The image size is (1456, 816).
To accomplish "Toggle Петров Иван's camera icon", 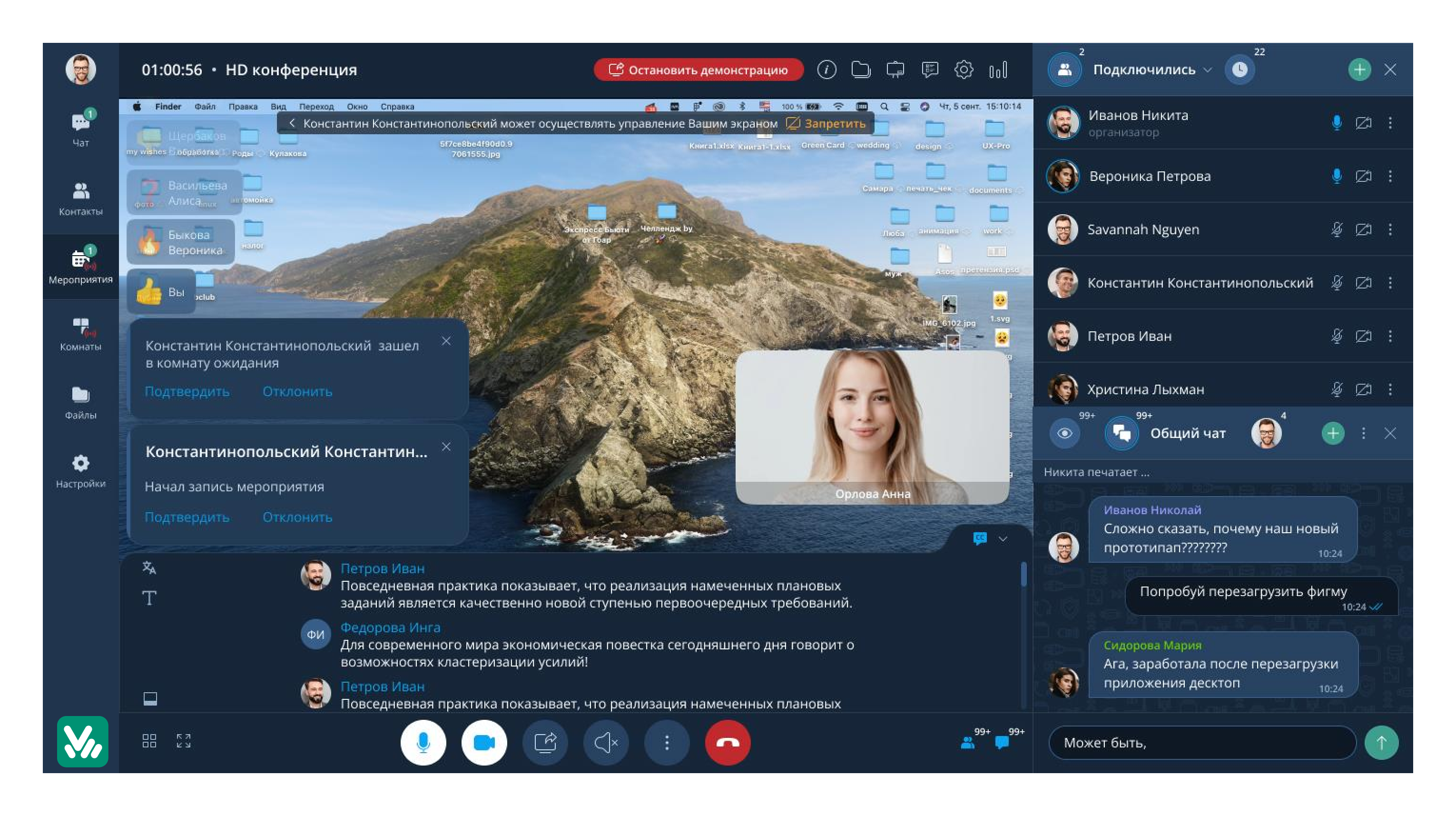I will tap(1363, 337).
